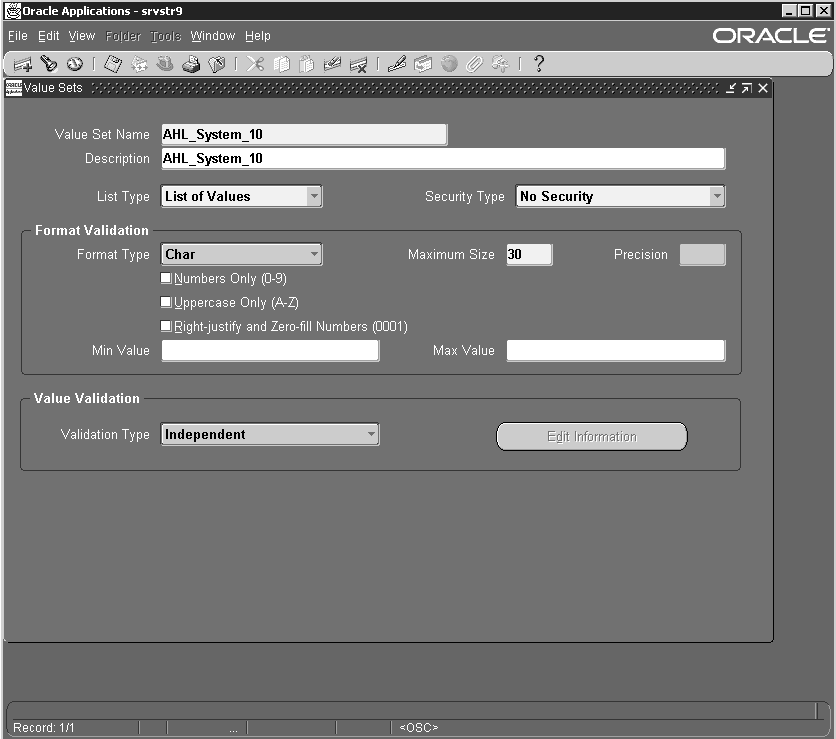This screenshot has height=739, width=836.
Task: Click the Zoom toolbar icon
Action: [423, 64]
